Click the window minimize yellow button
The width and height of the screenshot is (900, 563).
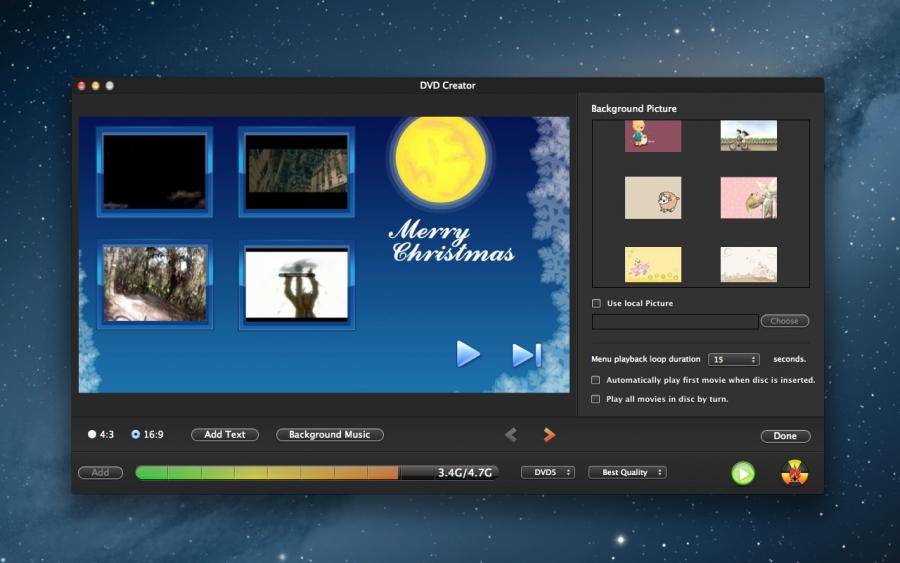(x=95, y=86)
